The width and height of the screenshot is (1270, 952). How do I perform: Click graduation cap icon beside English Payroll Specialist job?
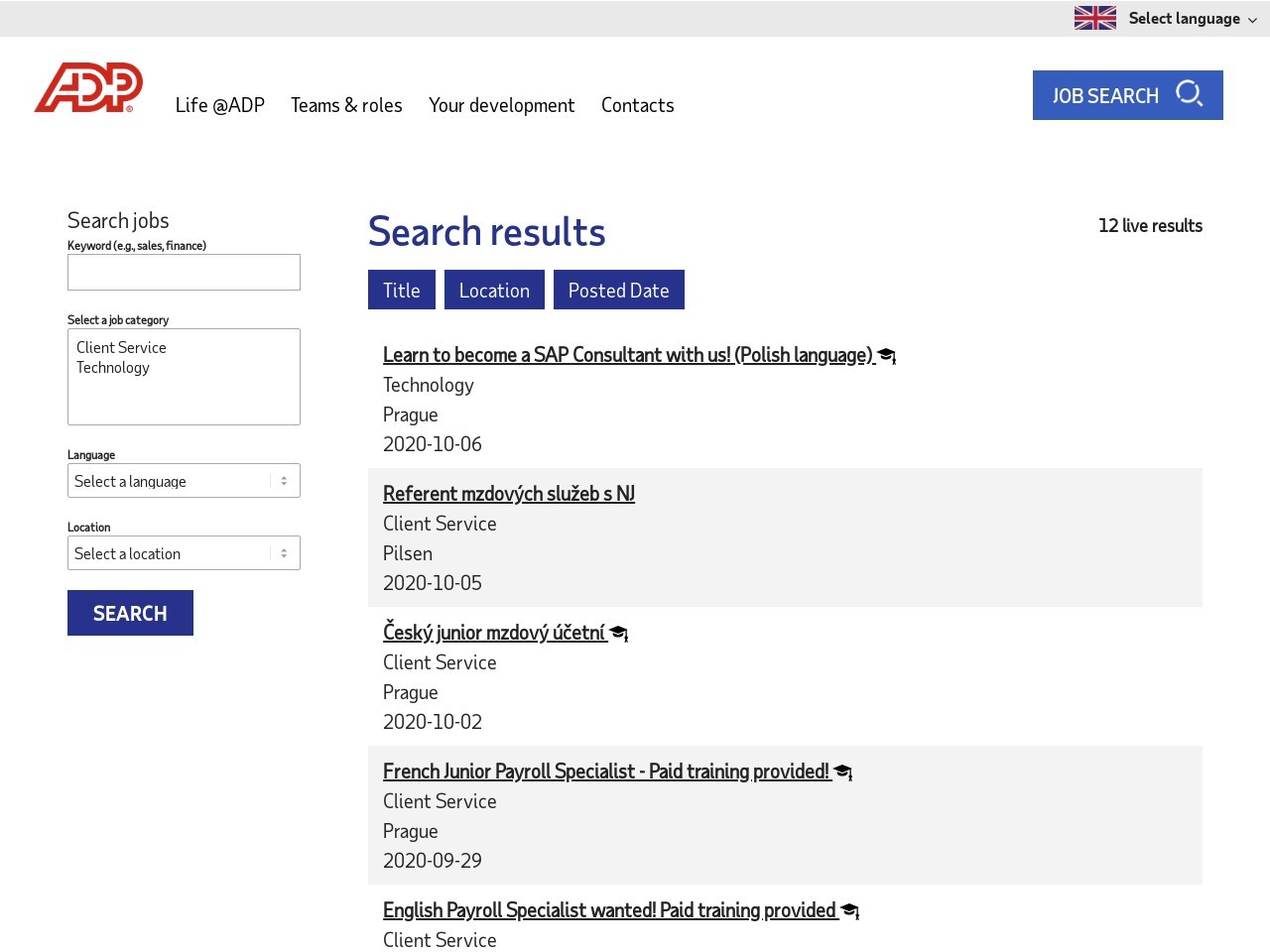[x=850, y=911]
